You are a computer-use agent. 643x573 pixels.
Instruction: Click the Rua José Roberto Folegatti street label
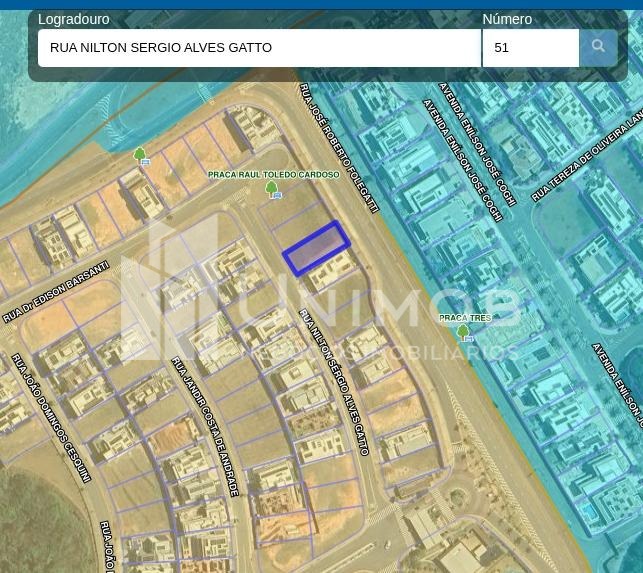click(339, 148)
